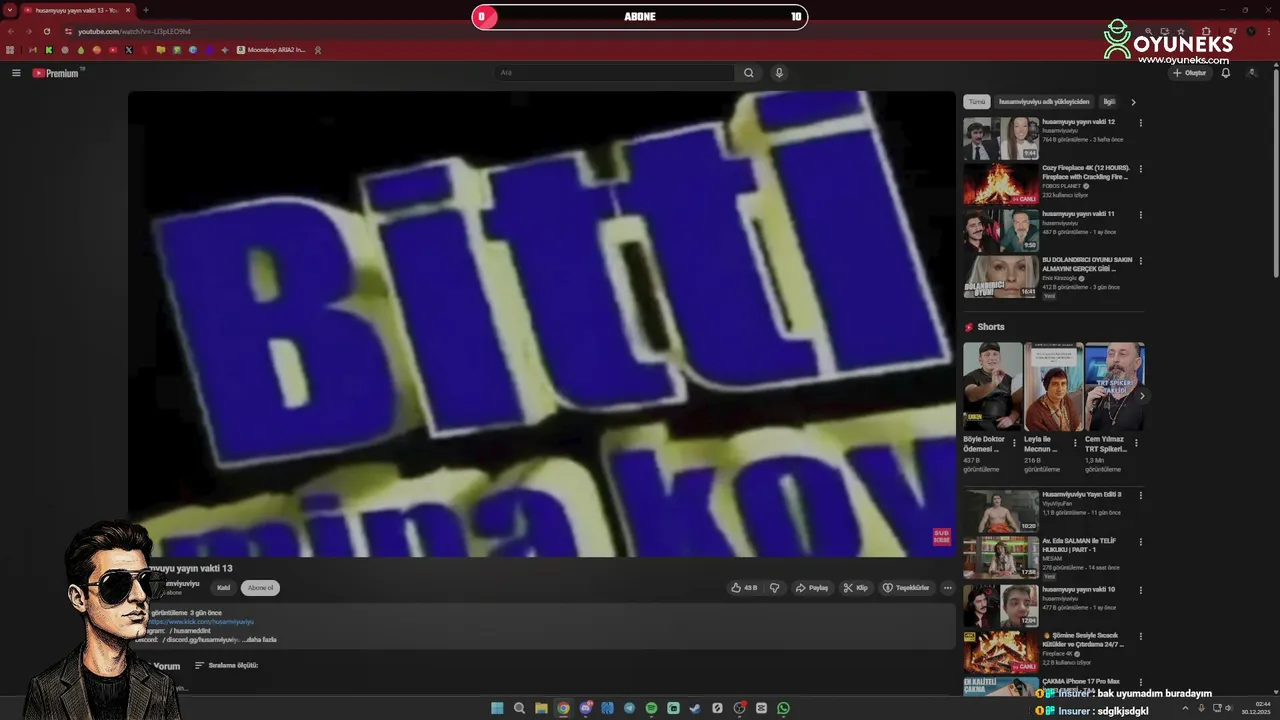The image size is (1280, 720).
Task: Open husamyuyu yayın vakti 11 video
Action: 1001,231
